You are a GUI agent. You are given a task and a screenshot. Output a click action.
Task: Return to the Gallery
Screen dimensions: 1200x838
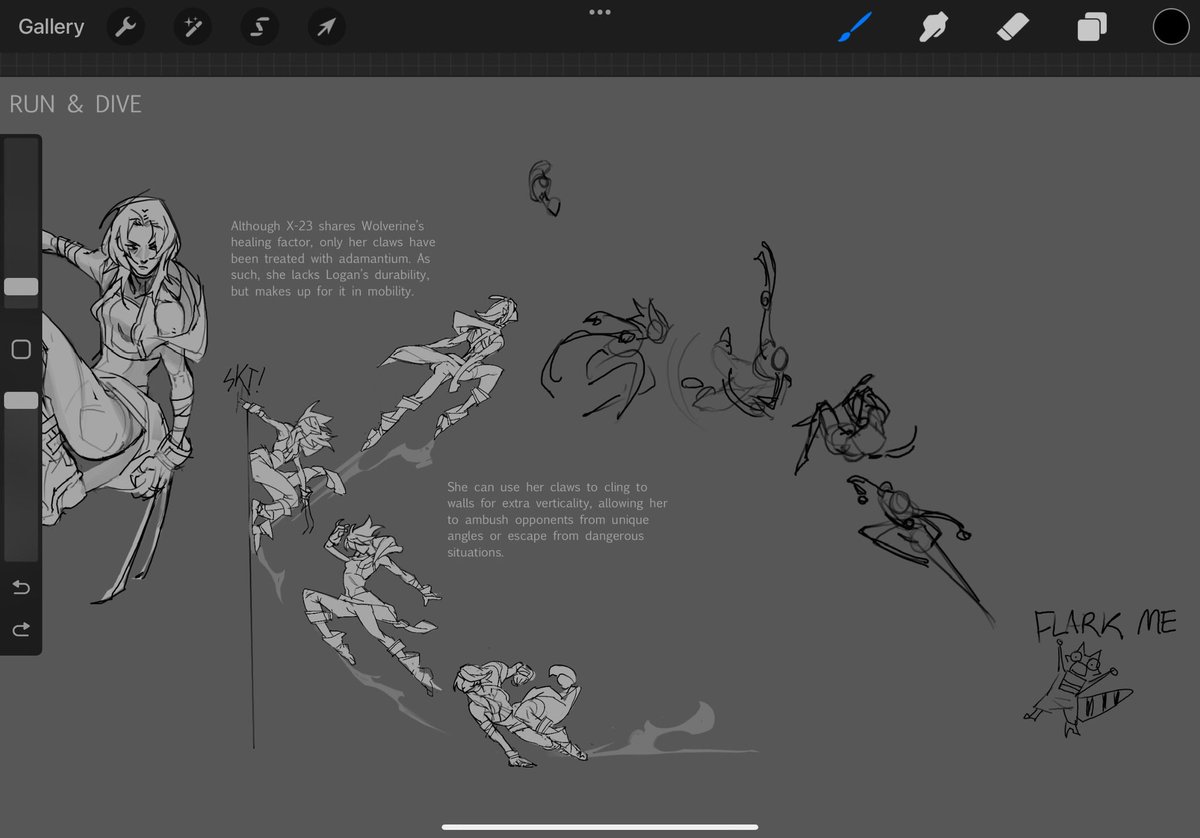pos(51,27)
